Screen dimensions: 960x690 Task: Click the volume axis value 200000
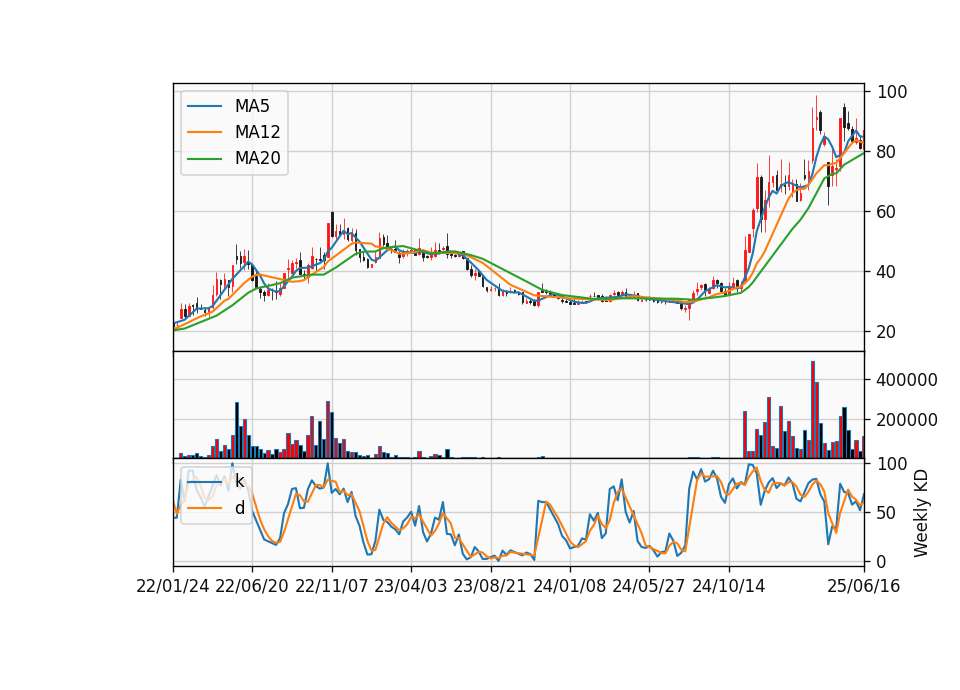click(x=907, y=420)
